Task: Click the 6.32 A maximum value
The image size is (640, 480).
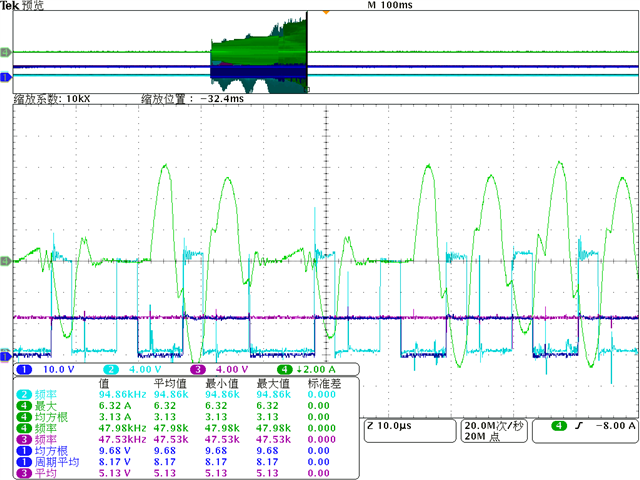Action: point(115,406)
